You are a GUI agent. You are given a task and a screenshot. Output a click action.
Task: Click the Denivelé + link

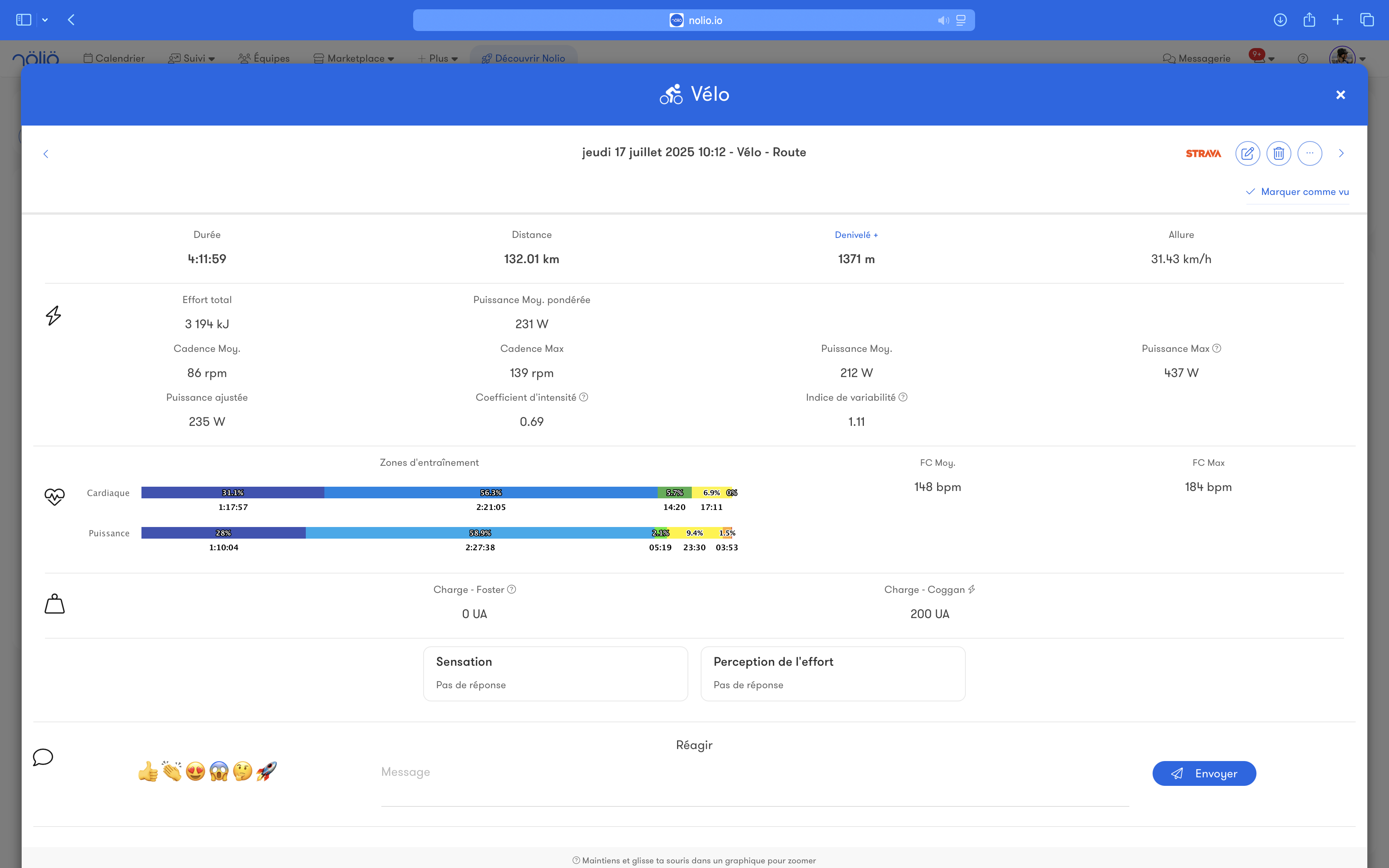coord(856,235)
